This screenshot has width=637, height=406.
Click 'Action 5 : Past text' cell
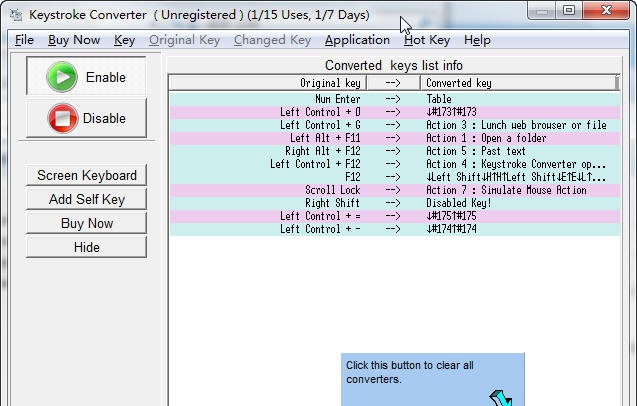click(476, 151)
